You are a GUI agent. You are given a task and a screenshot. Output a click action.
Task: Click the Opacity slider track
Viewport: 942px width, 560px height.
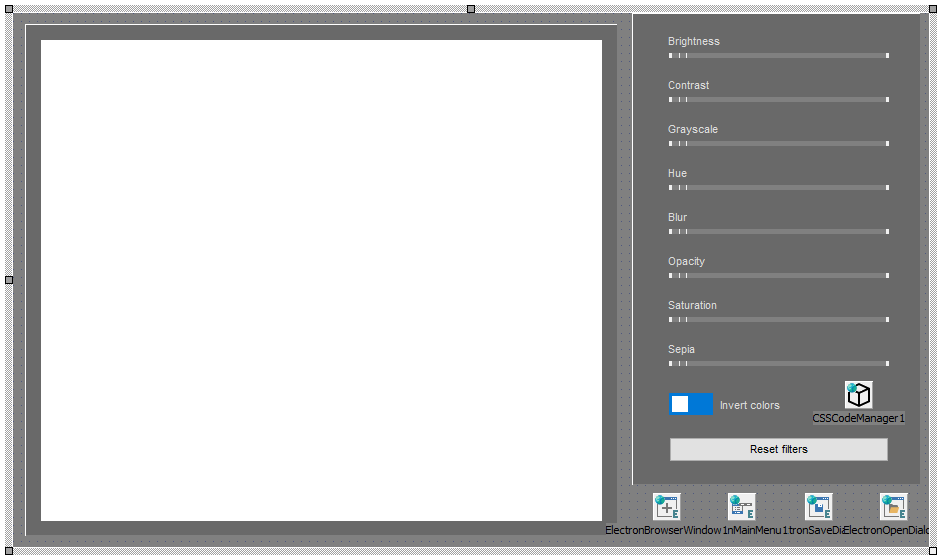point(779,275)
